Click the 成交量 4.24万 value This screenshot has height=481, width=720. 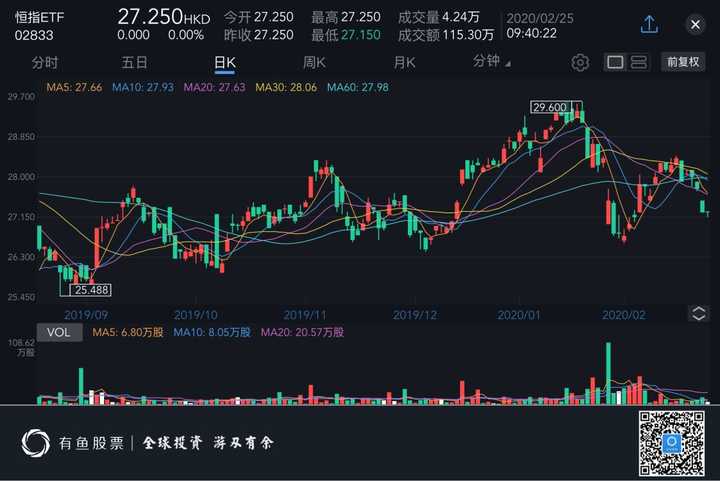(x=439, y=17)
